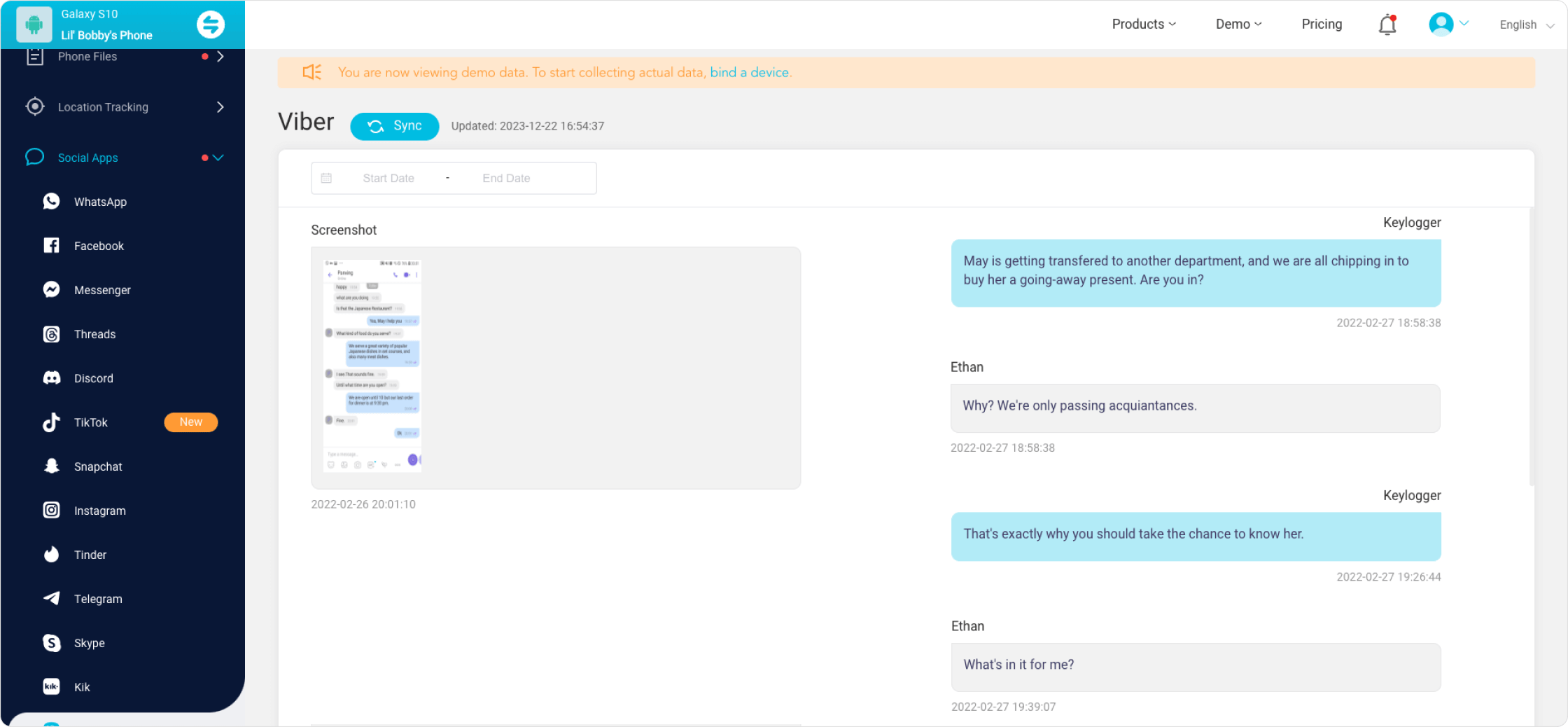Click the Tinder flame icon

[52, 555]
